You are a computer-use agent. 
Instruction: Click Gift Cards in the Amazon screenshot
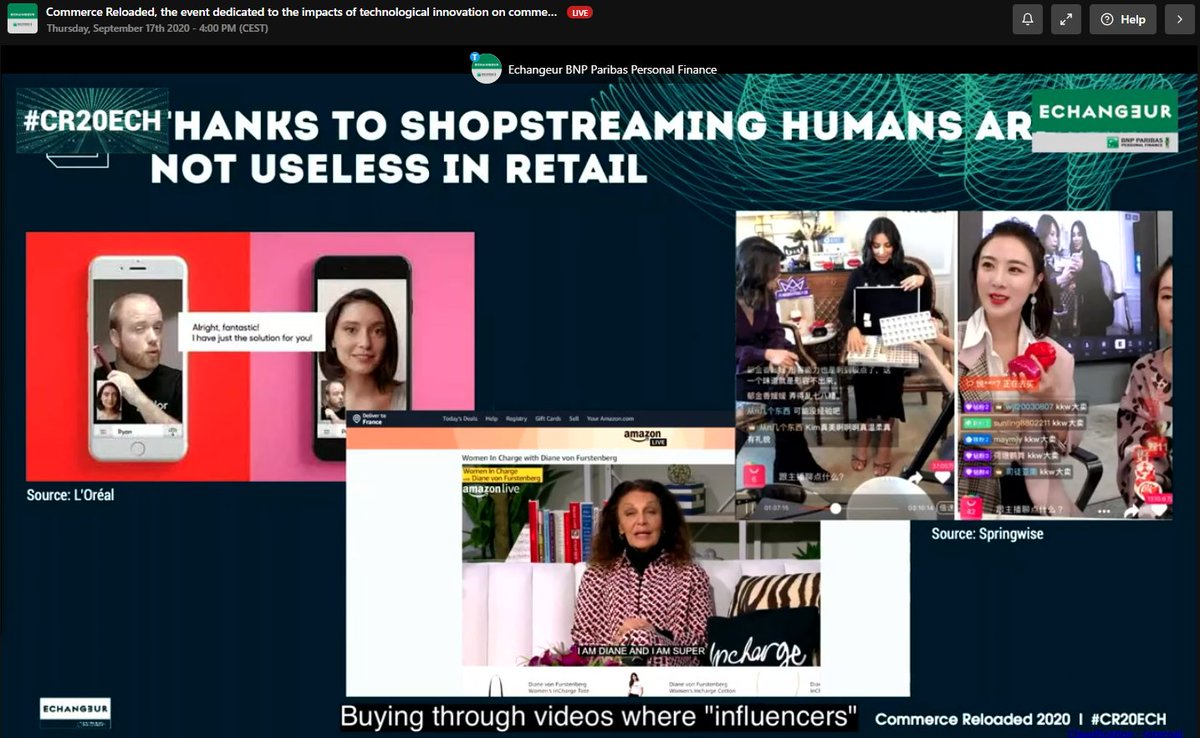pyautogui.click(x=548, y=419)
